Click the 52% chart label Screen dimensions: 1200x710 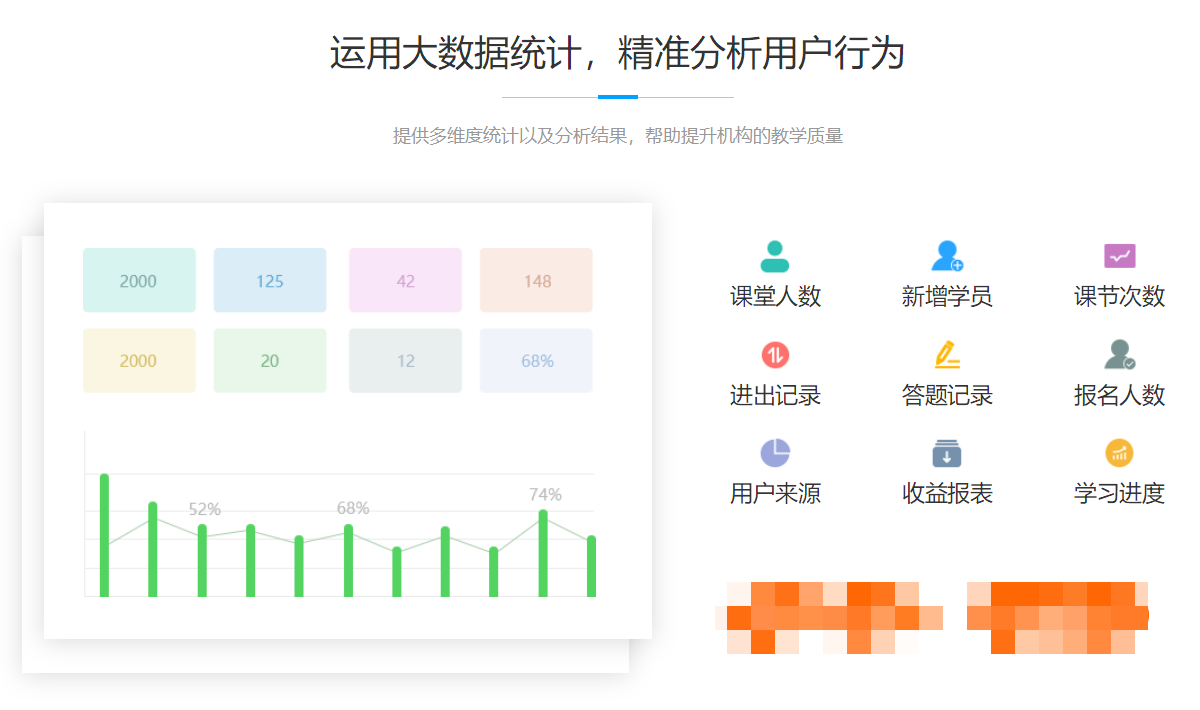tap(205, 509)
